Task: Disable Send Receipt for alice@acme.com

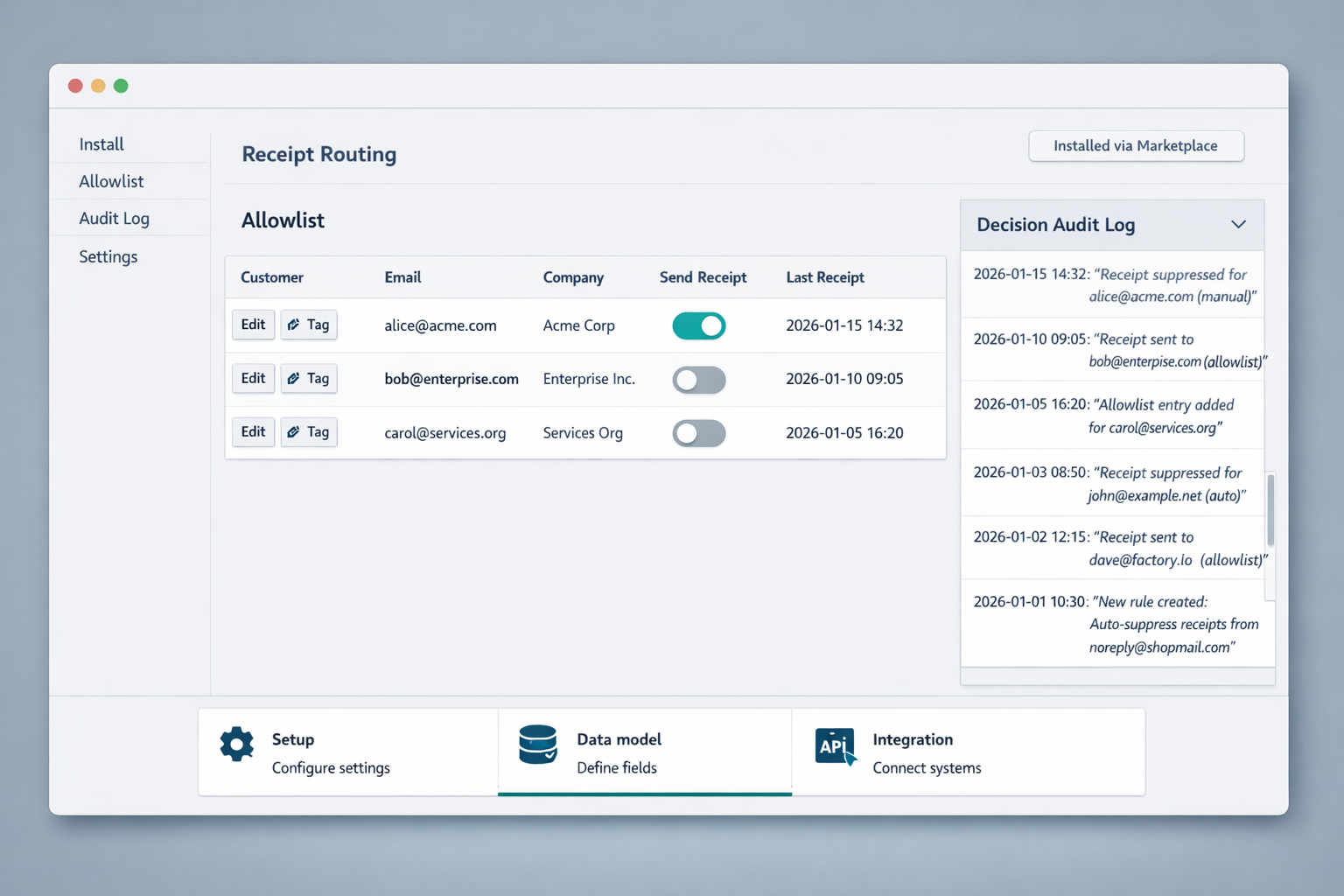Action: click(x=698, y=325)
